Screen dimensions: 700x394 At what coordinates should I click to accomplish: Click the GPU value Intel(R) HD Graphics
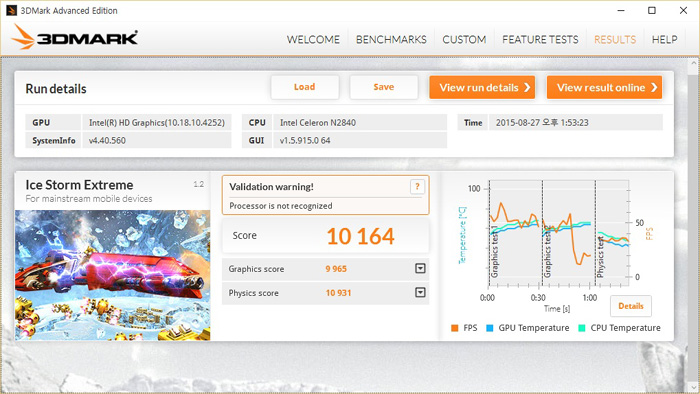(157, 123)
